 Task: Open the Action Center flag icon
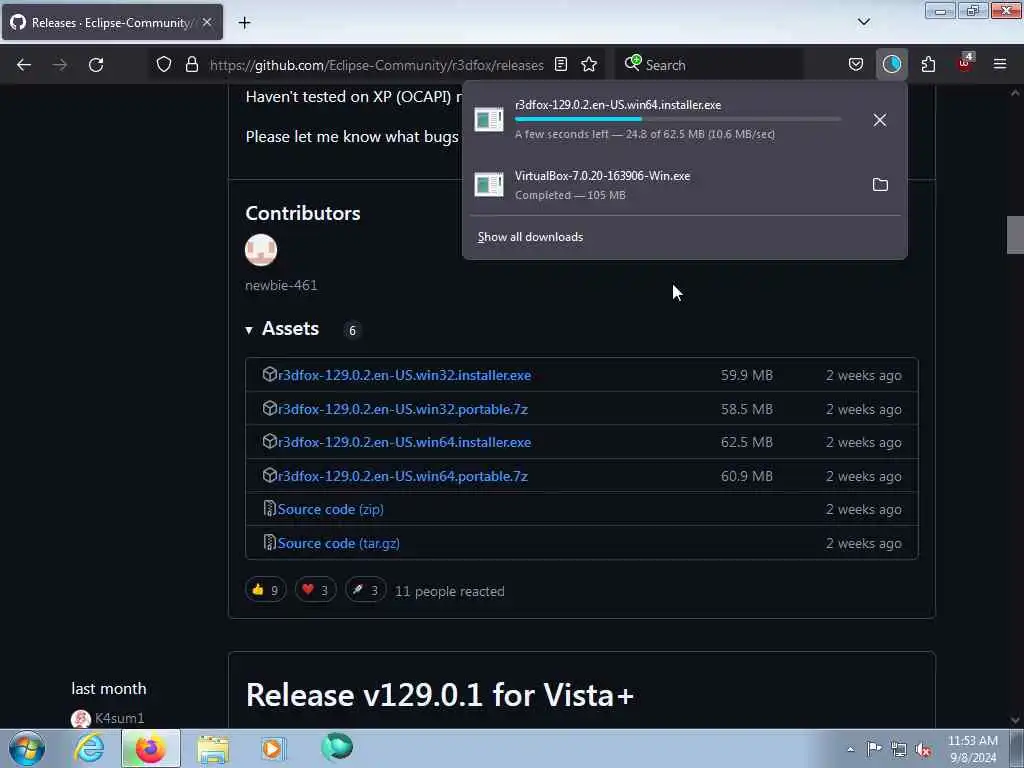[874, 749]
